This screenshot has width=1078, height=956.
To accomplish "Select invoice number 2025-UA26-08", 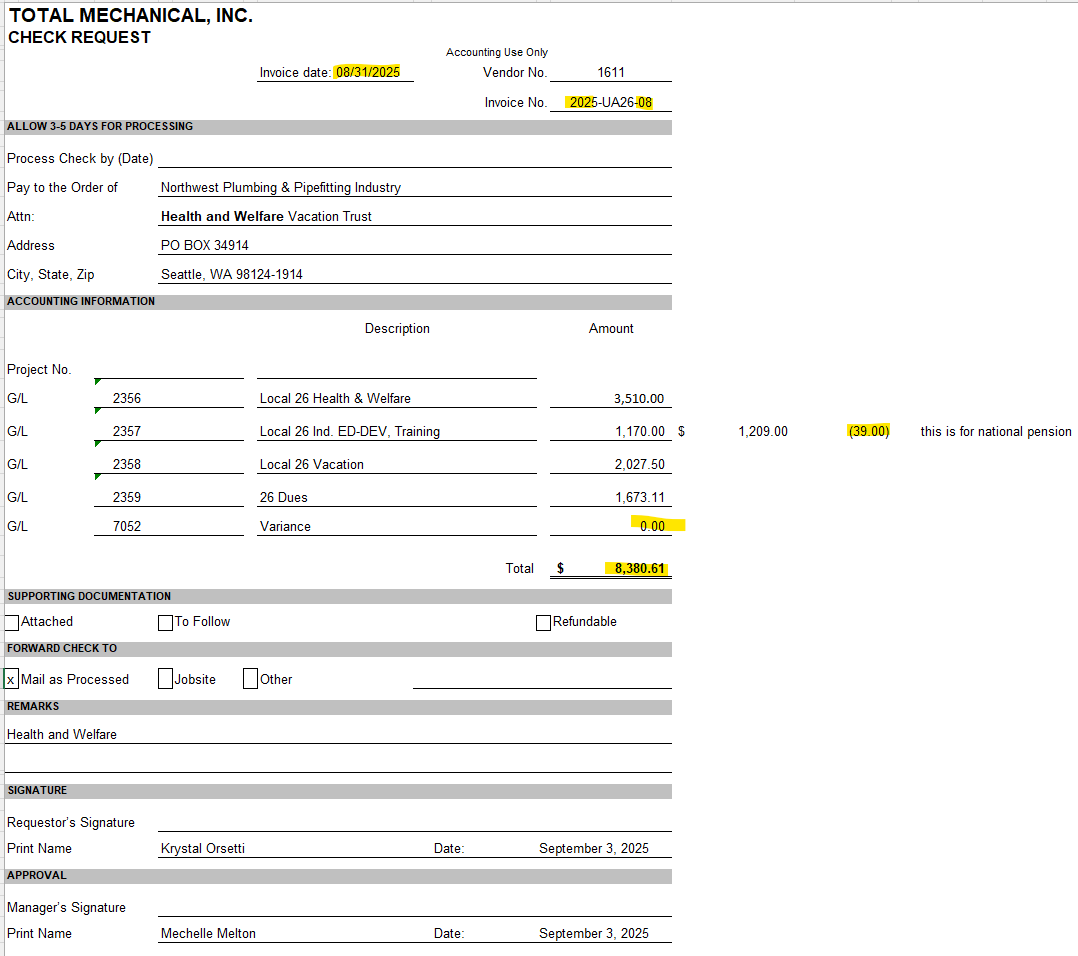I will coord(610,102).
